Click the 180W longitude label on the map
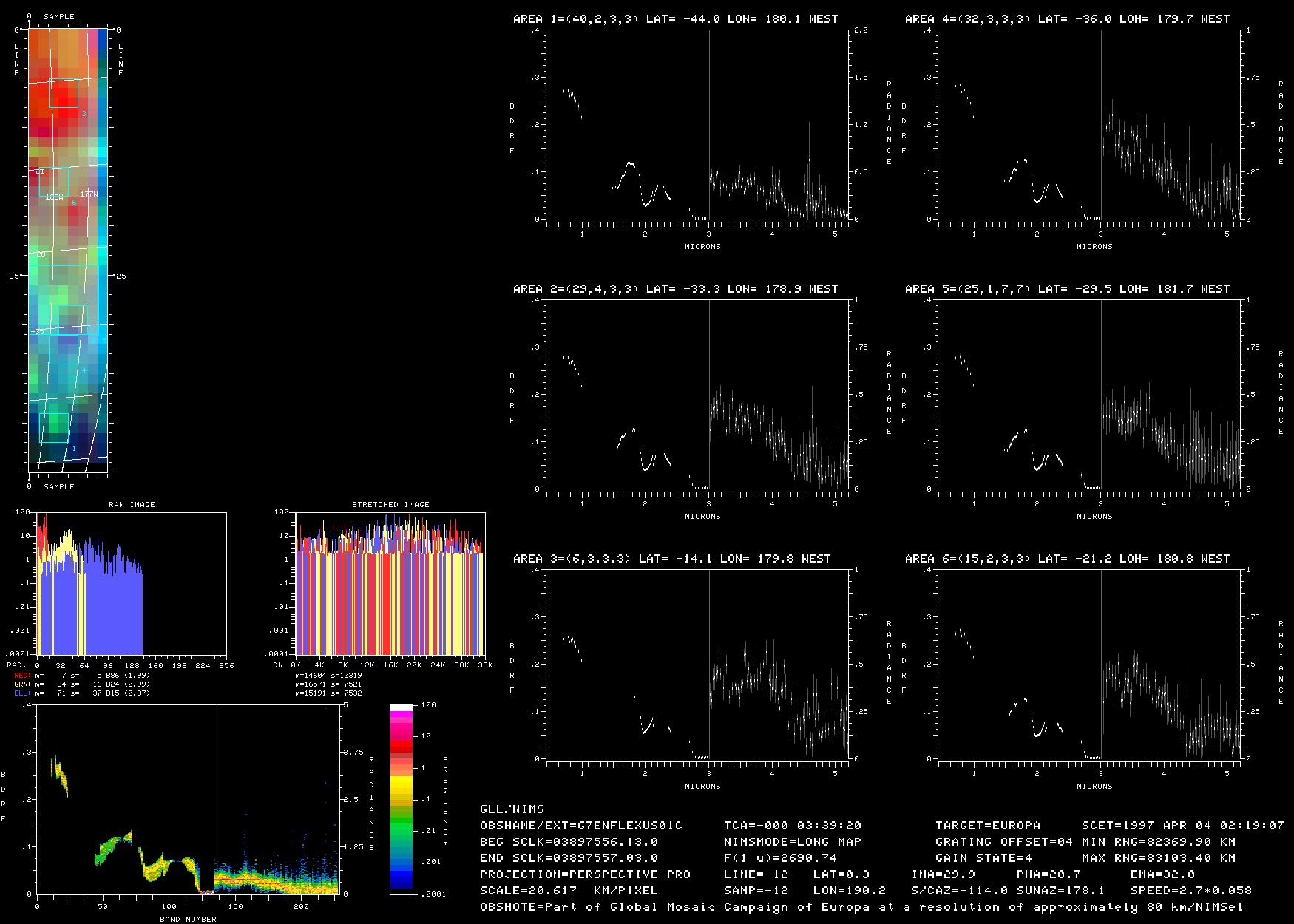1294x924 pixels. coord(54,197)
